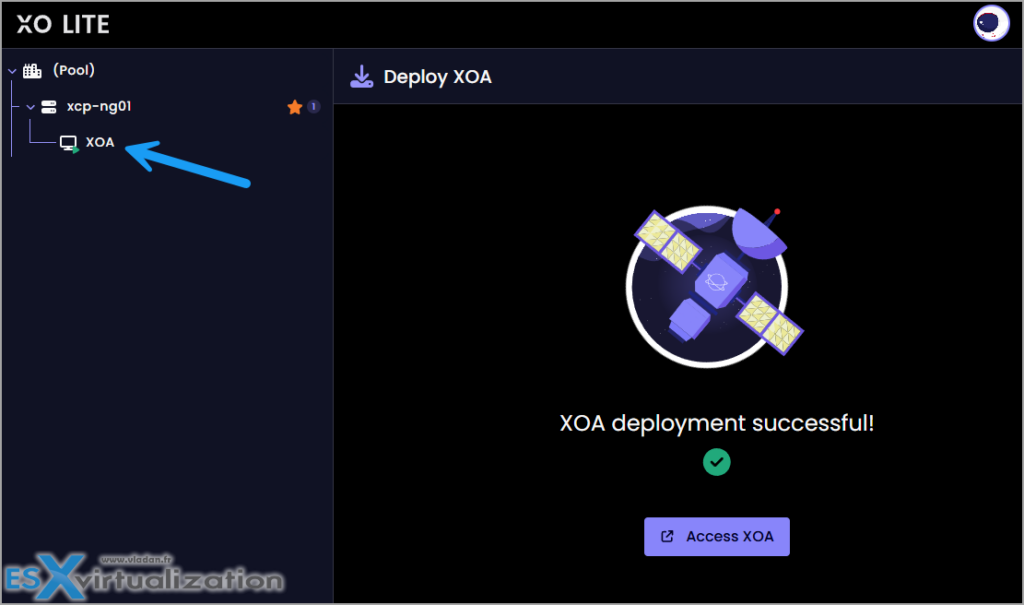1024x605 pixels.
Task: Collapse the (Pool) tree chevron
Action: 11,71
